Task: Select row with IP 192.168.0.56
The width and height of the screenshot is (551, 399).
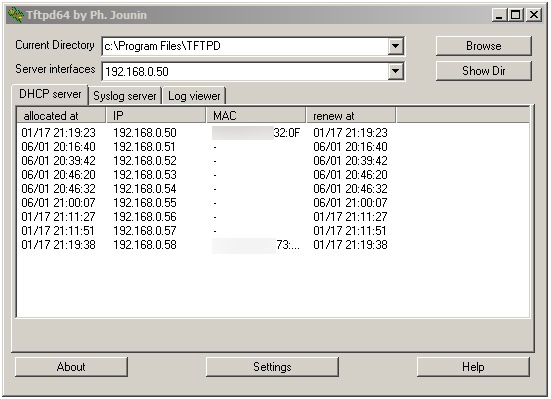Action: [272, 217]
